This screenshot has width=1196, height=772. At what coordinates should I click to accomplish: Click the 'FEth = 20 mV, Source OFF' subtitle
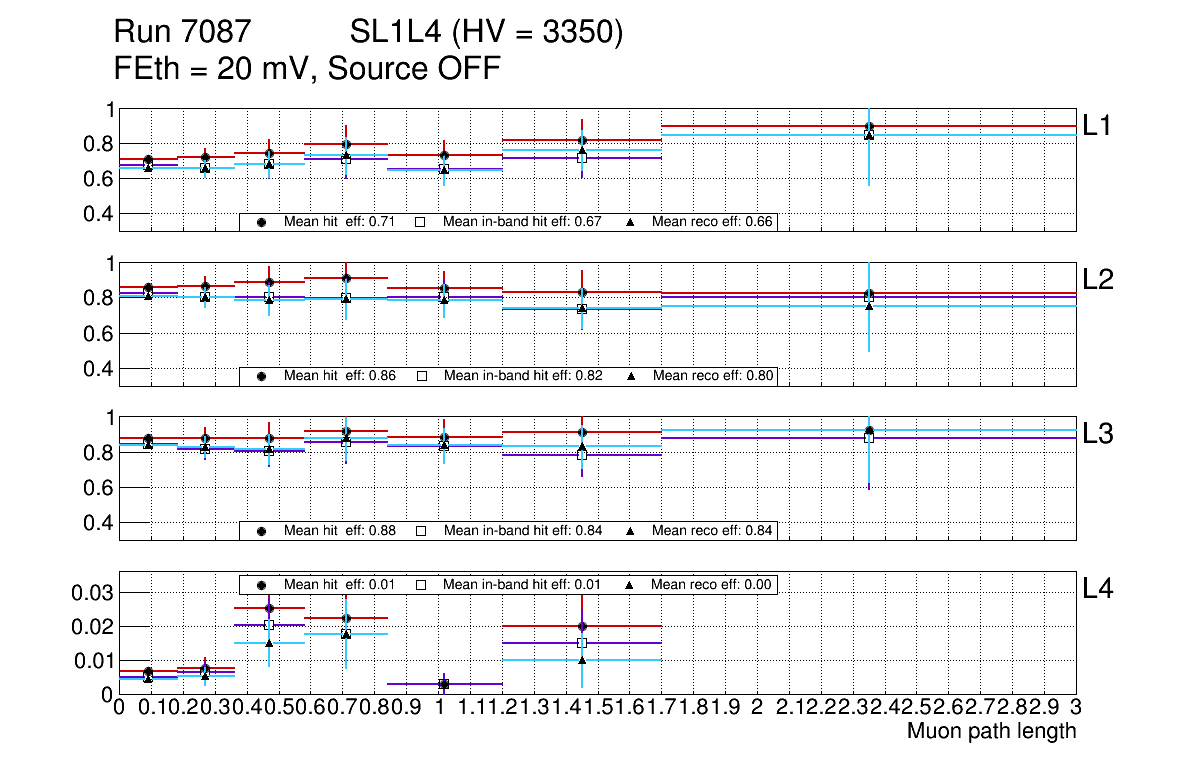click(x=307, y=69)
